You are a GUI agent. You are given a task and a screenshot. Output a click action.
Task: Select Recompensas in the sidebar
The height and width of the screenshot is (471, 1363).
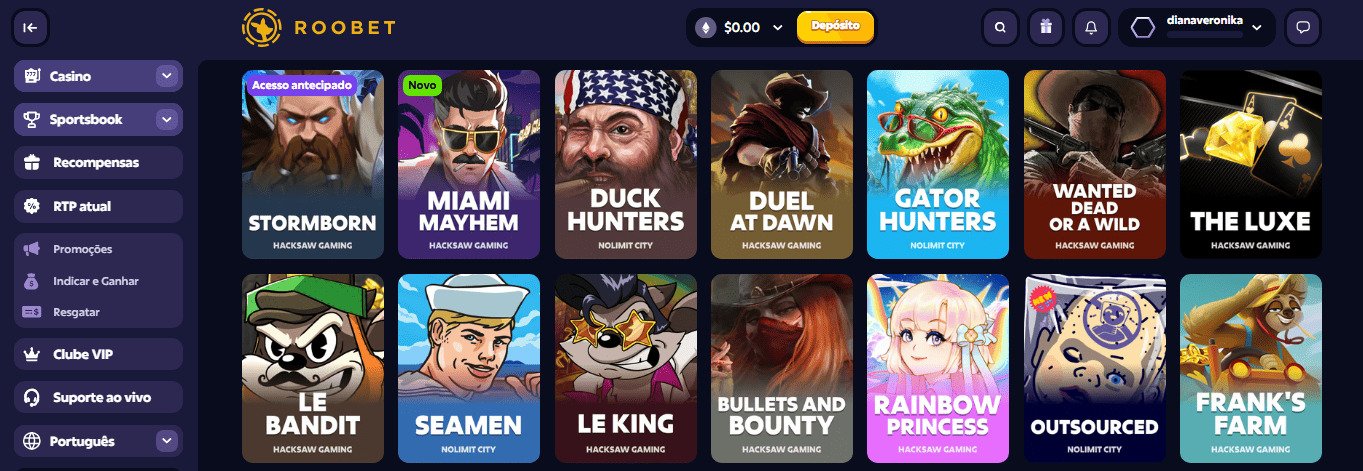click(x=98, y=162)
